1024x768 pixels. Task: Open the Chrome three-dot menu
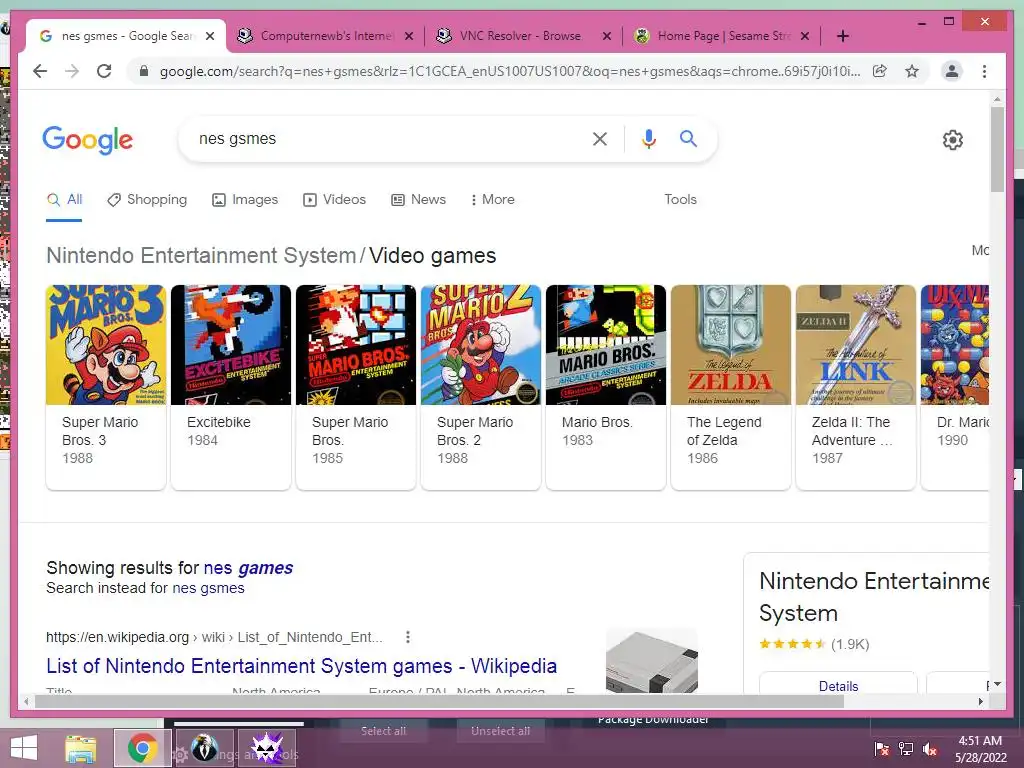(x=984, y=71)
